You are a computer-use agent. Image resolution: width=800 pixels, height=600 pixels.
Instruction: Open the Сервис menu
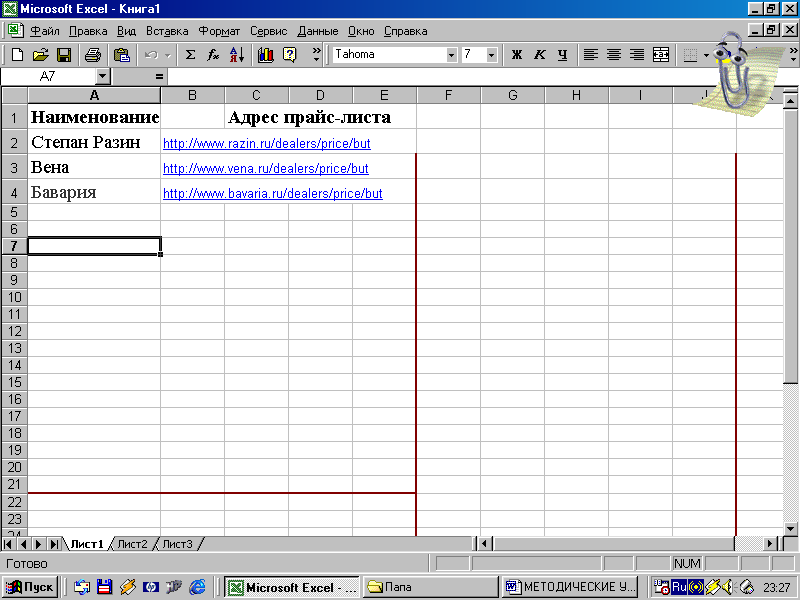tap(268, 31)
